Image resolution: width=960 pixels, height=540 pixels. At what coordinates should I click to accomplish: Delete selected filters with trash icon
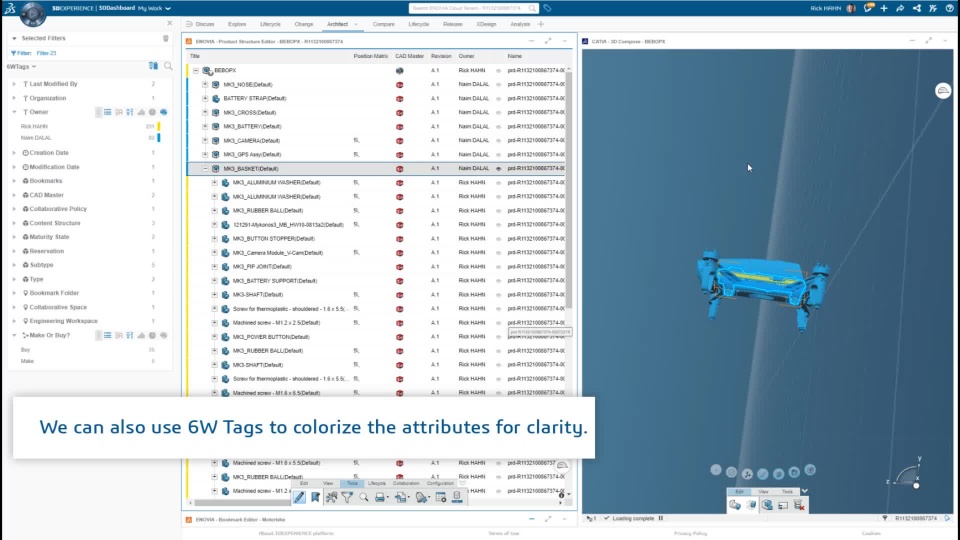click(165, 38)
